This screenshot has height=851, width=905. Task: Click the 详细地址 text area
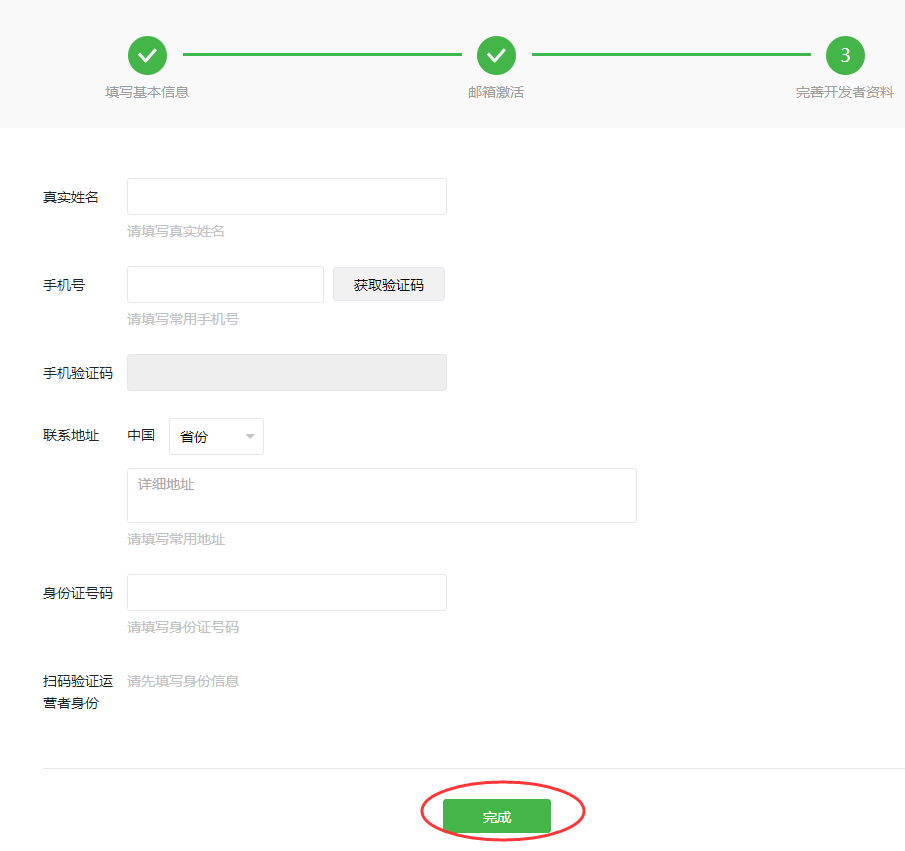tap(381, 495)
